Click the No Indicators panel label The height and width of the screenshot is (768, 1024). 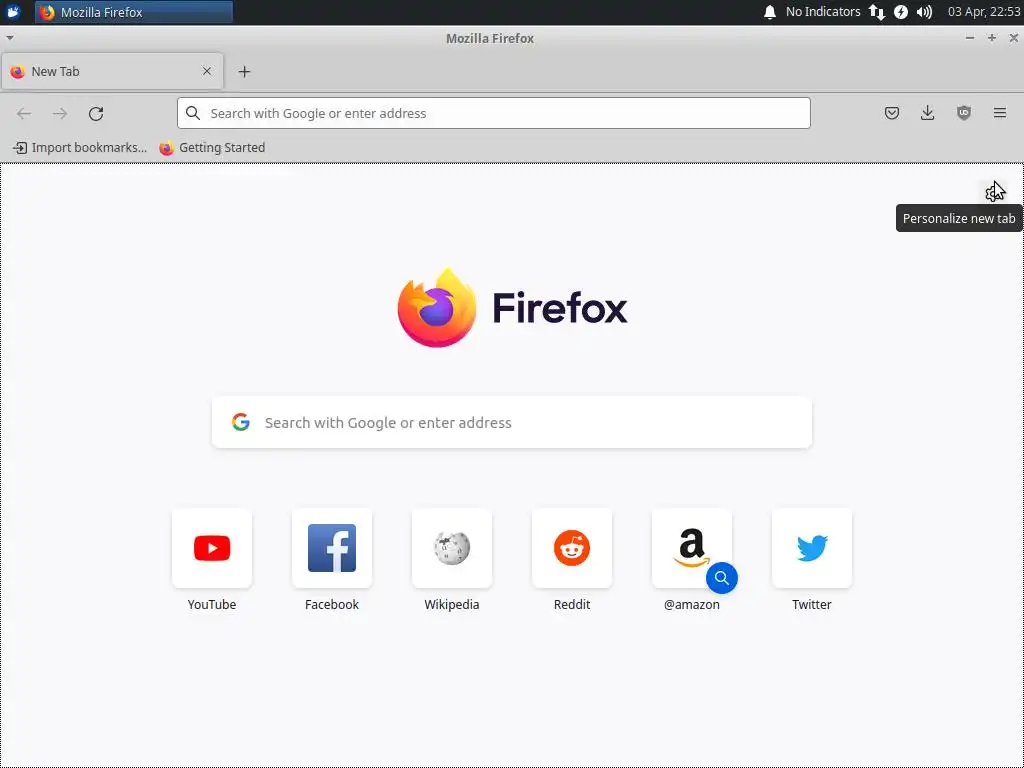pyautogui.click(x=823, y=12)
